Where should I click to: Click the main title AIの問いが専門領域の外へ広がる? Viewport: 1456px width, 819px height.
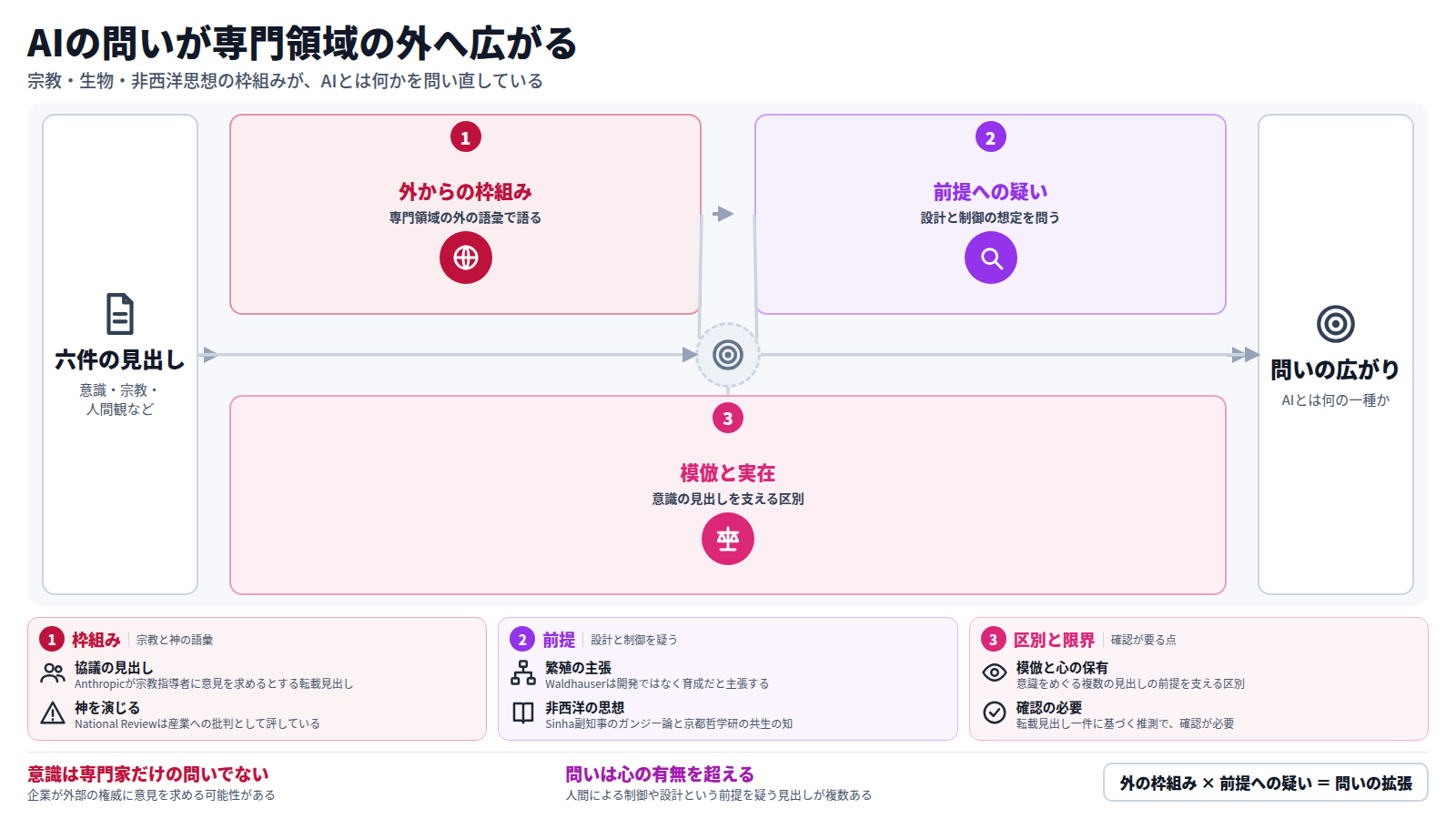point(302,43)
